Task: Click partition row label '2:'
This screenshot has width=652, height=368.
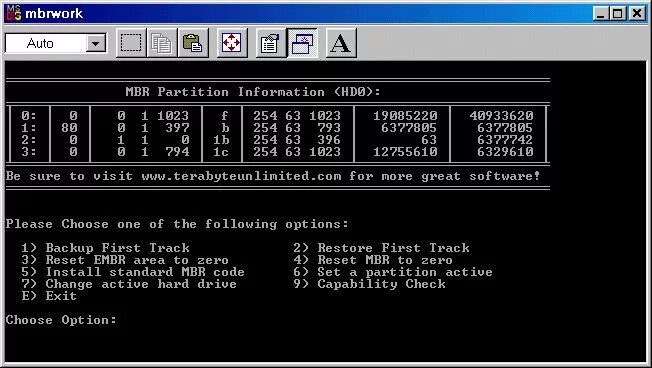Action: (29, 140)
